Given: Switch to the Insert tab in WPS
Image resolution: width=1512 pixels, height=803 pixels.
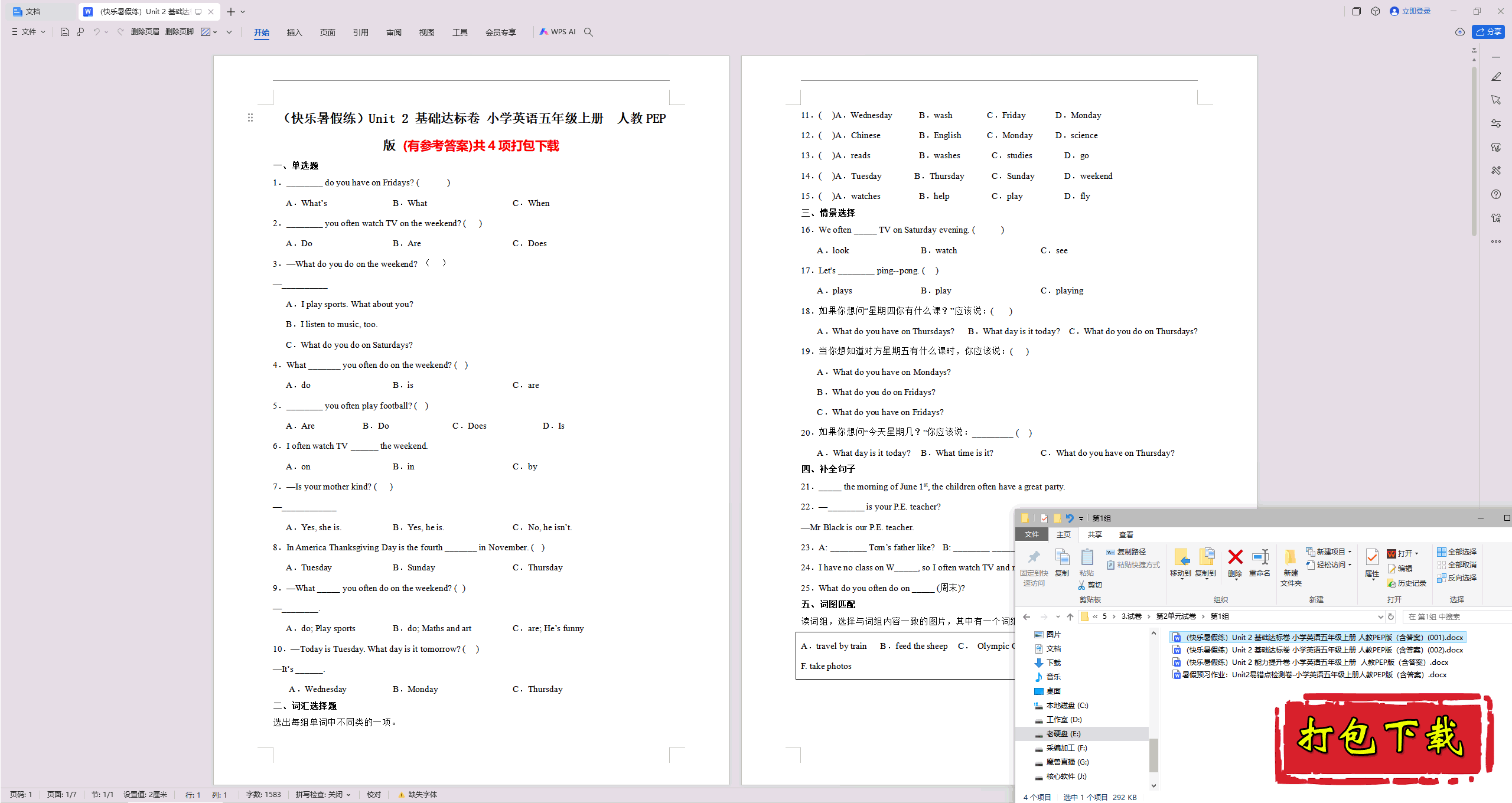Looking at the screenshot, I should click(294, 32).
